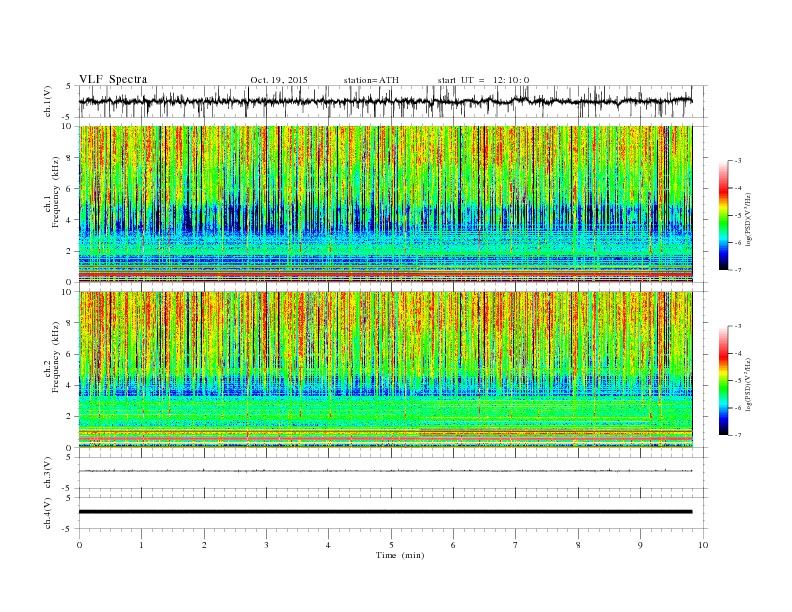
Task: Click the time axis tick label "6"
Action: tap(454, 545)
